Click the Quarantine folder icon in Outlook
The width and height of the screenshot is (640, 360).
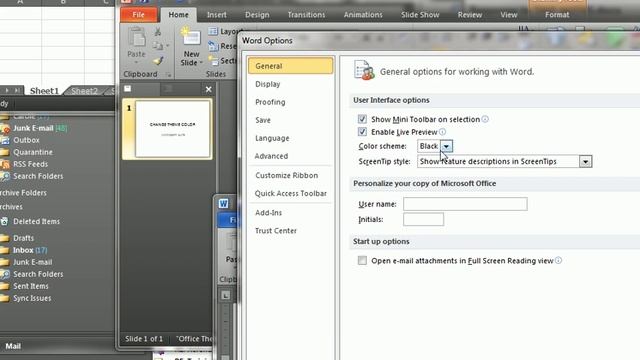click(x=5, y=152)
